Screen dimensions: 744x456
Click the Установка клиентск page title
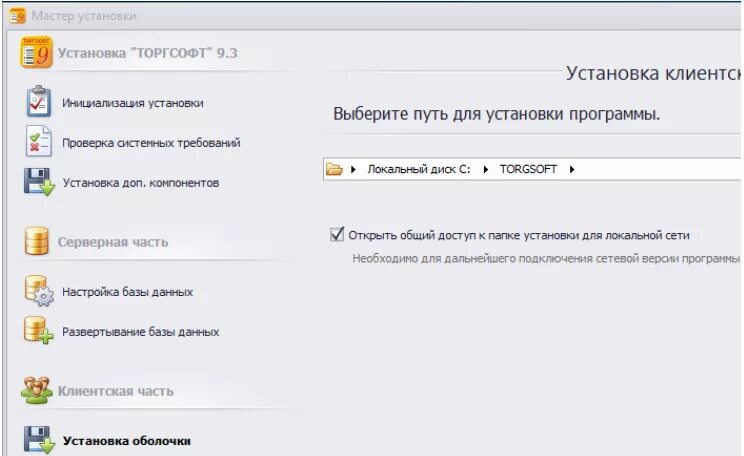pyautogui.click(x=653, y=74)
